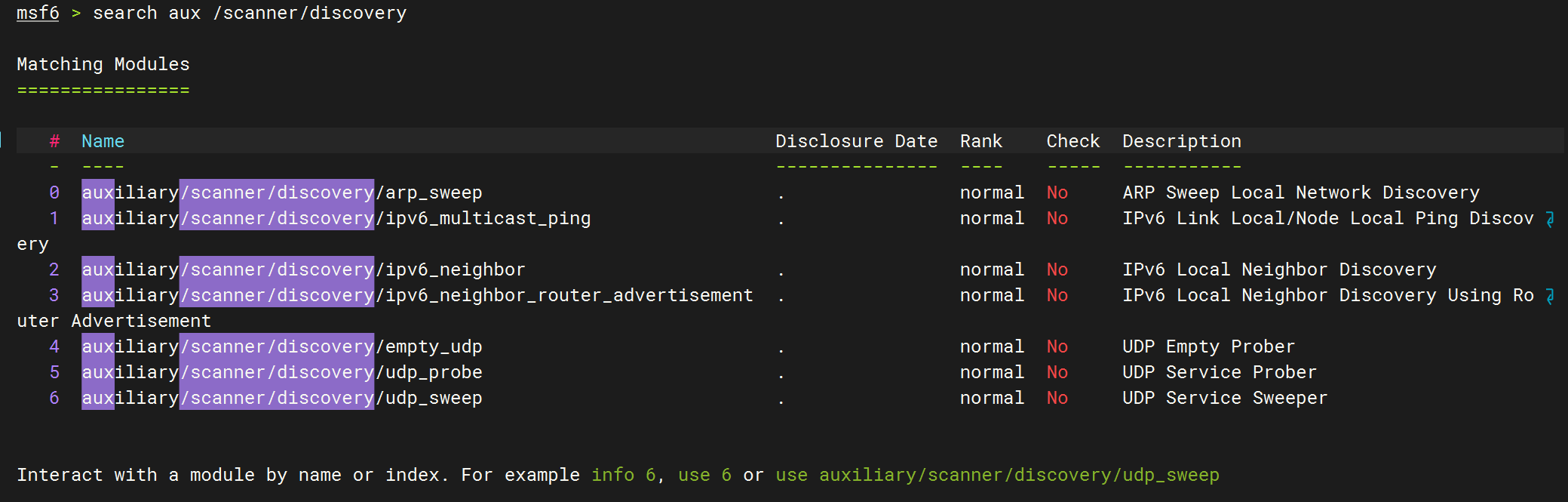Click the green 'info 6' example command
Image resolution: width=1568 pixels, height=502 pixels.
[x=624, y=475]
